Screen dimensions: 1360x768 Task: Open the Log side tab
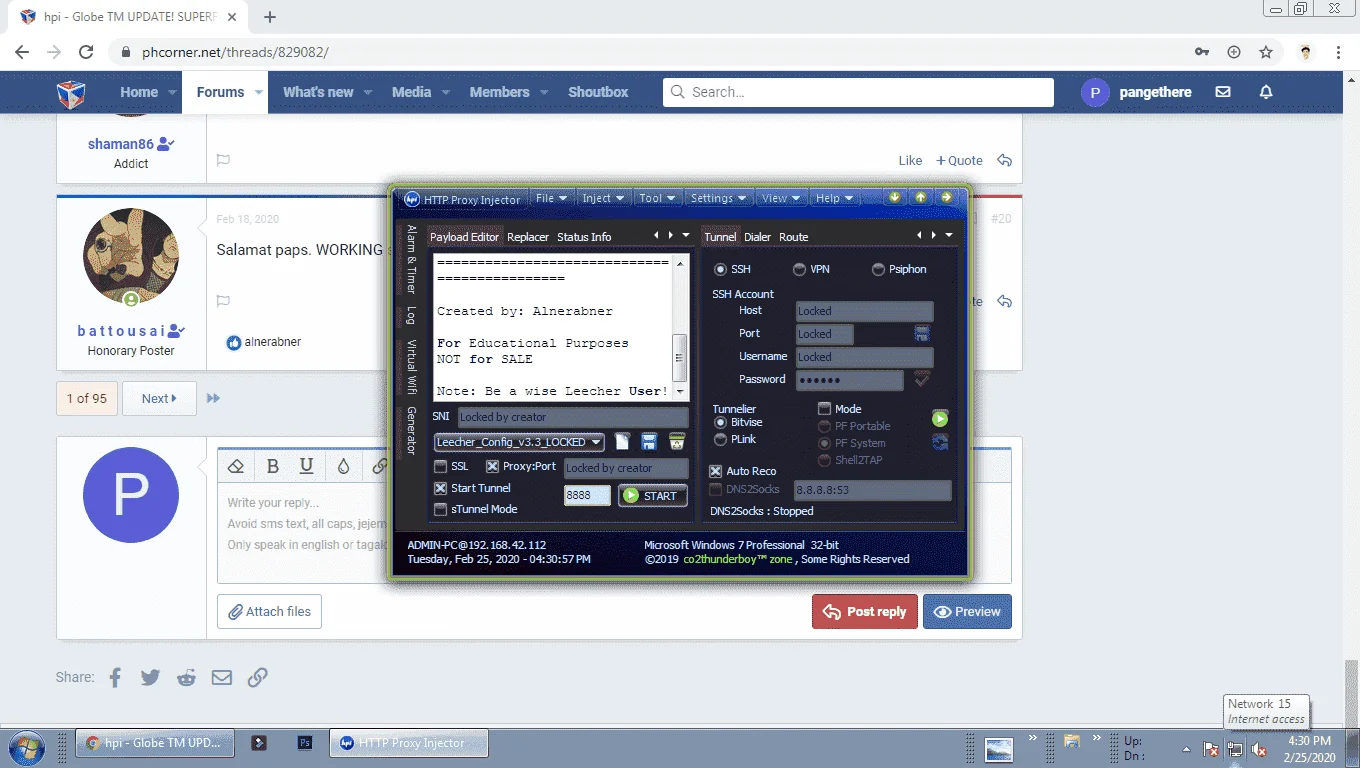[410, 315]
